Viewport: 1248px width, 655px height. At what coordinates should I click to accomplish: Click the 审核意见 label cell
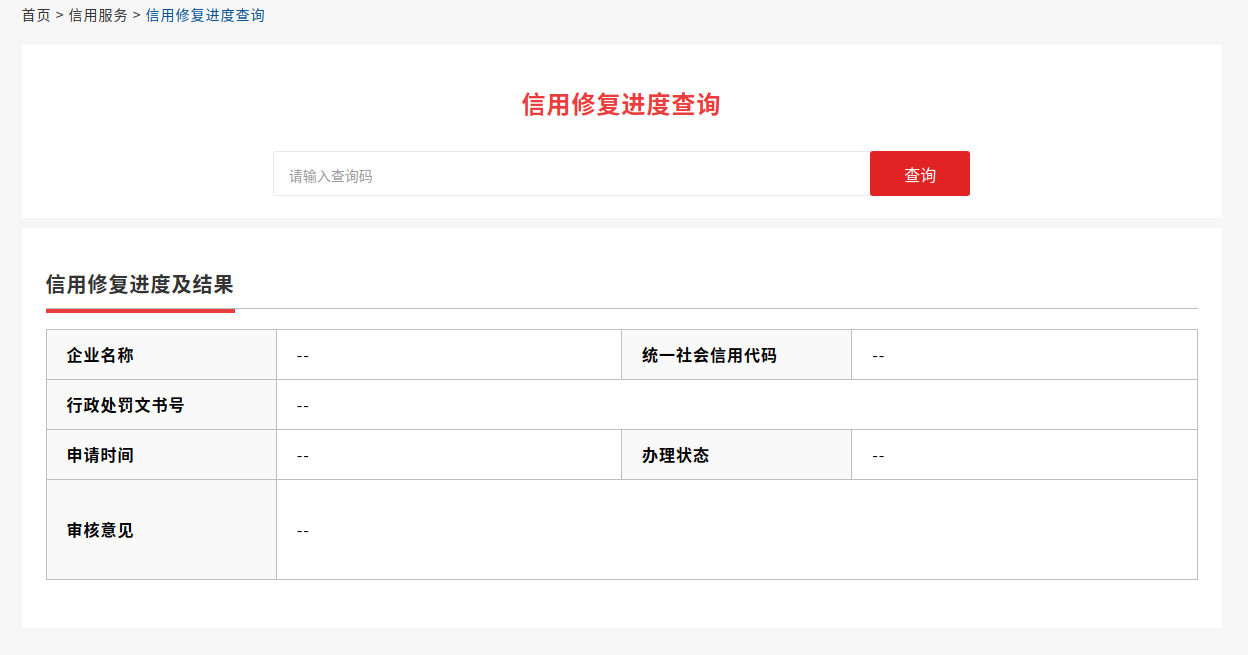[161, 530]
